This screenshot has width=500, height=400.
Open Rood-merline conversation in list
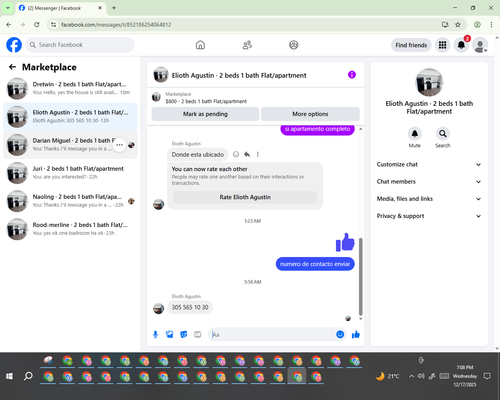pyautogui.click(x=70, y=229)
